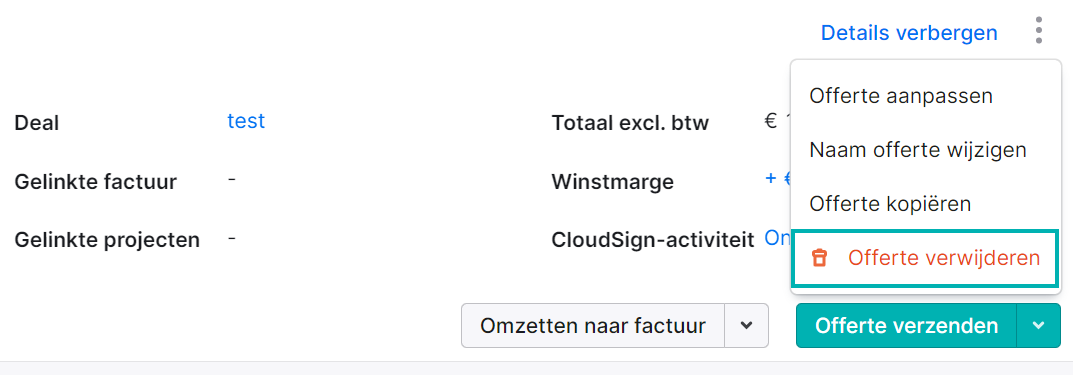Click the Gelinkte factuur label
Screen dimensions: 1073x375
coord(95,182)
